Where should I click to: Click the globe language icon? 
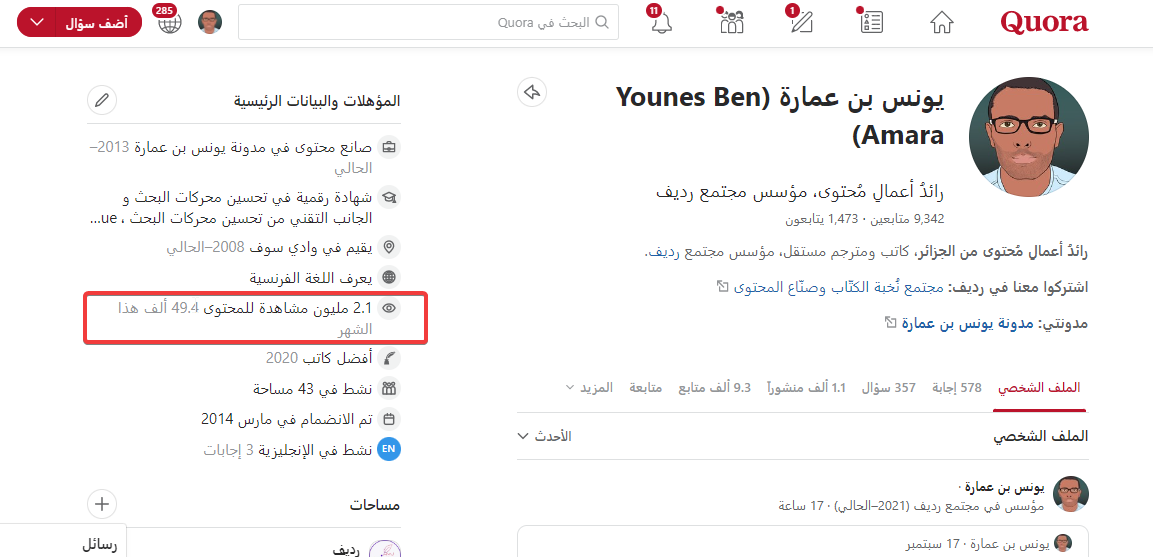[170, 23]
